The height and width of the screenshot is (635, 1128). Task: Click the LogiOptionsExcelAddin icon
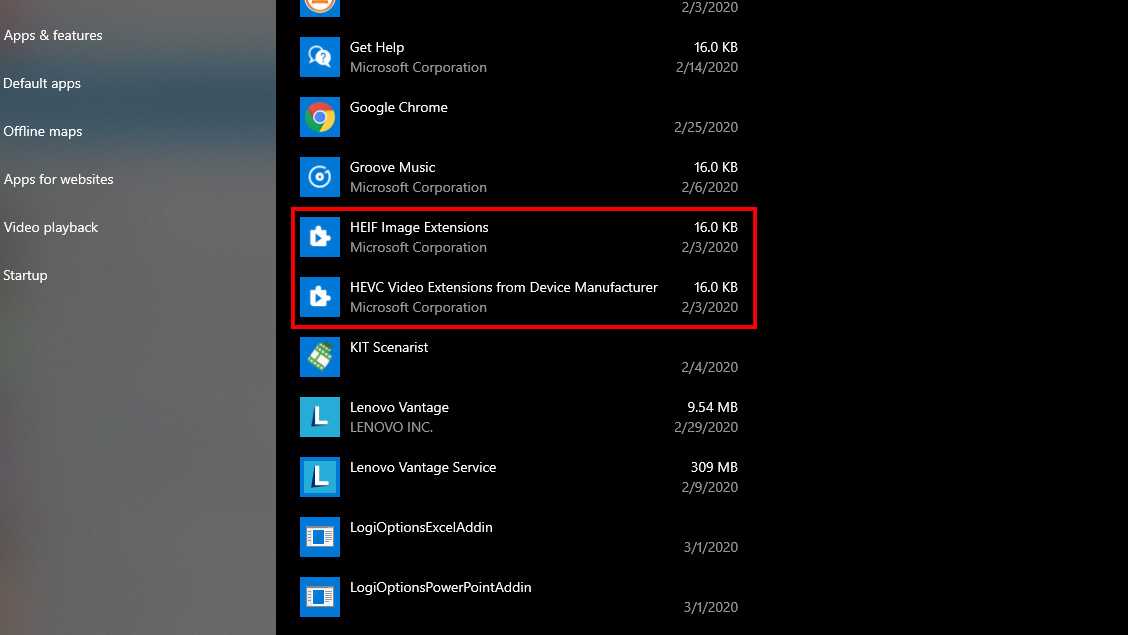320,537
